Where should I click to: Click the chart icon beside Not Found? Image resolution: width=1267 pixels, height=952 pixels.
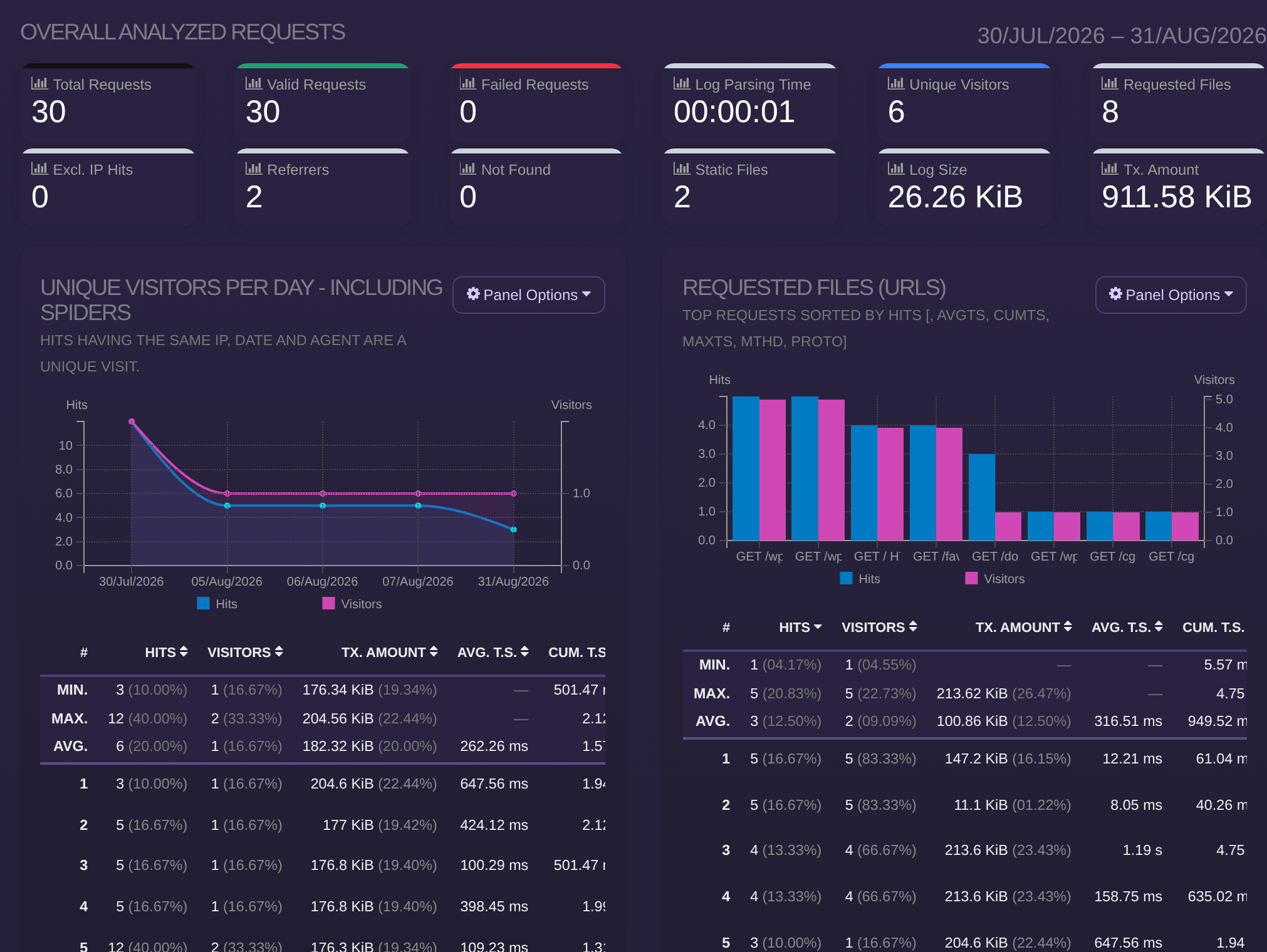click(468, 168)
